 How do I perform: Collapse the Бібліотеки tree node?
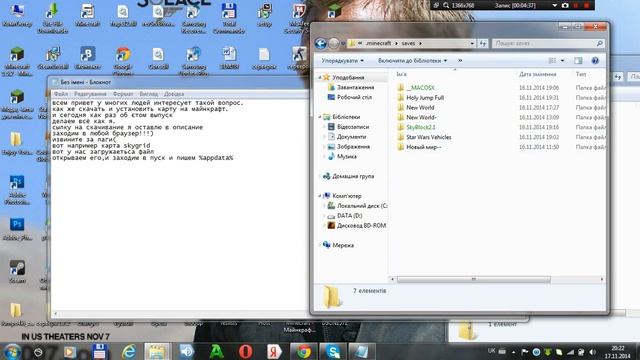tap(320, 117)
